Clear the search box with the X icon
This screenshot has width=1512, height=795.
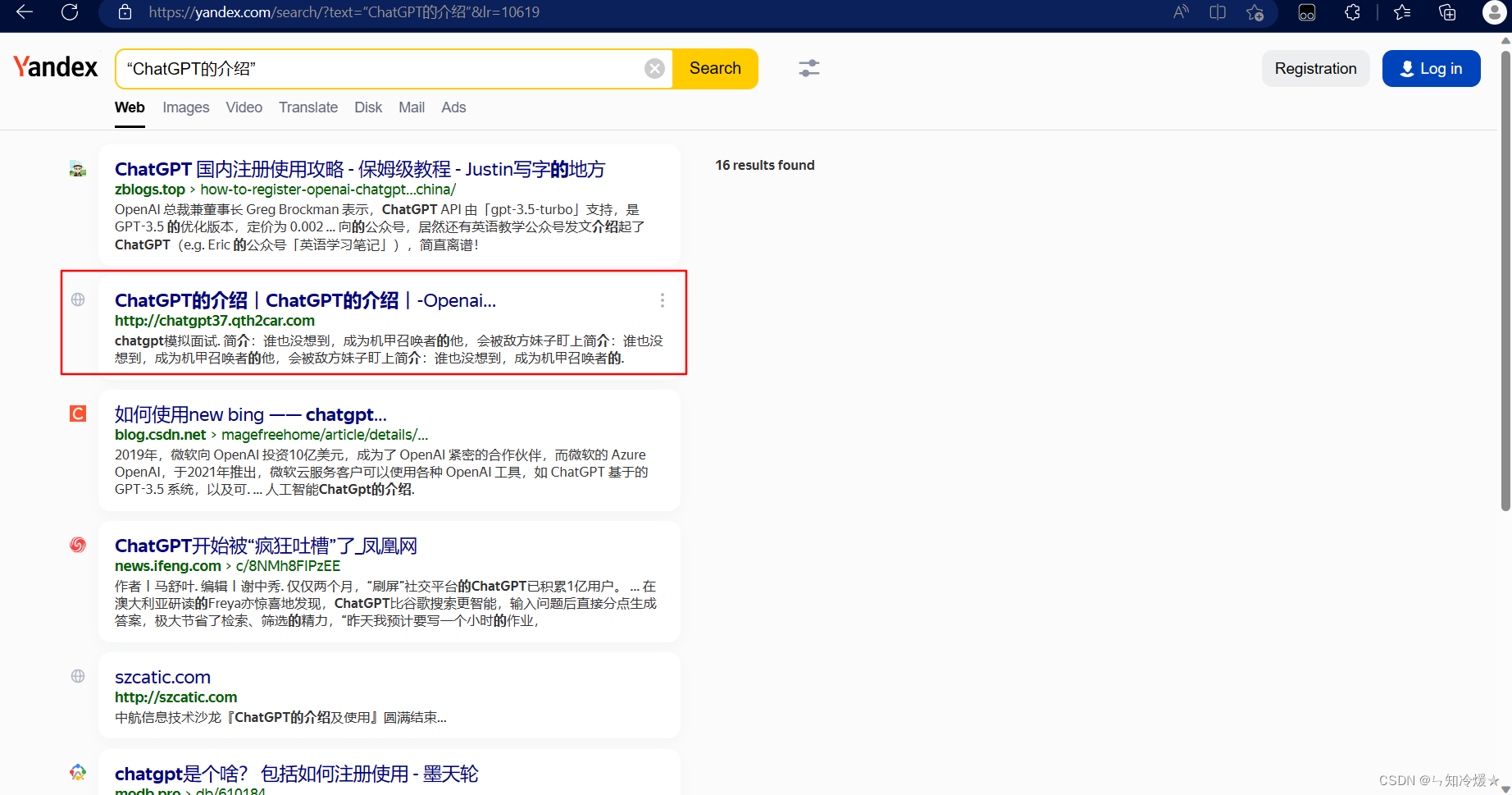pyautogui.click(x=654, y=69)
